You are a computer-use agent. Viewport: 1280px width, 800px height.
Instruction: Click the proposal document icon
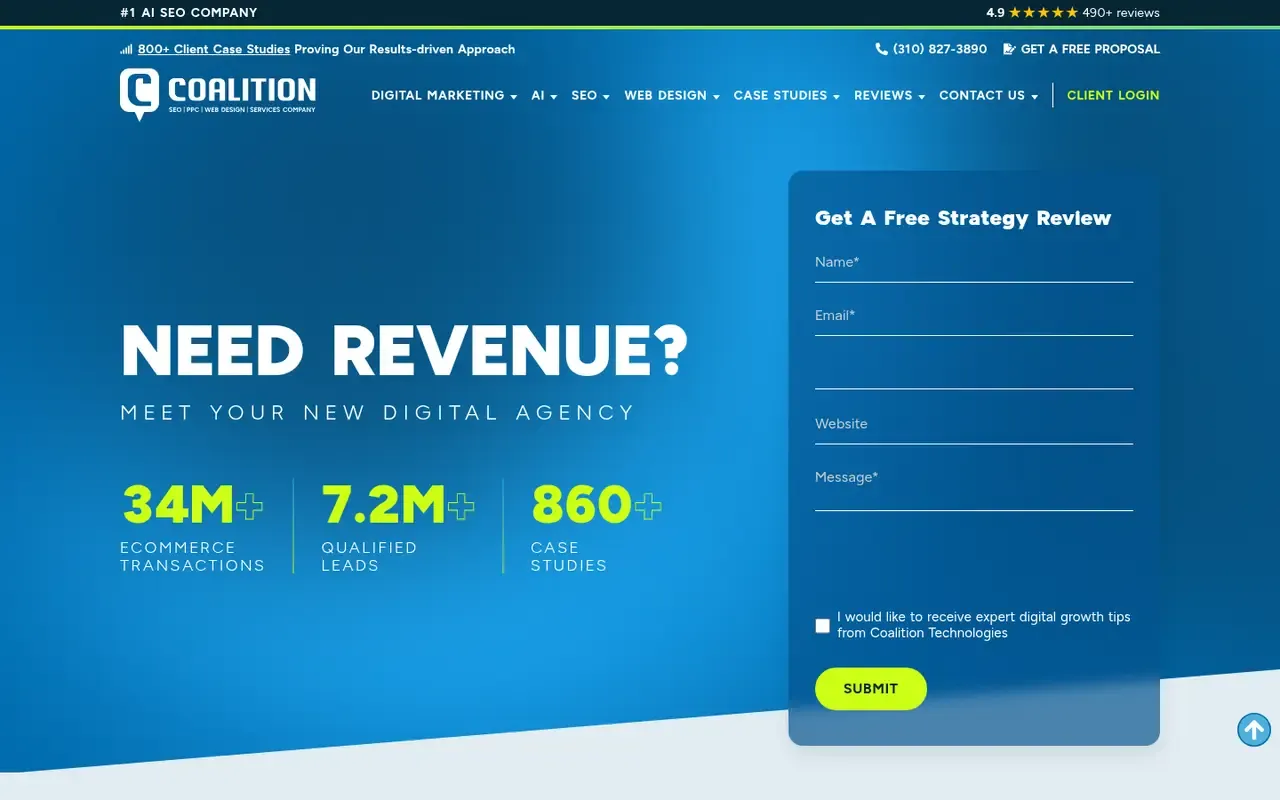(1009, 49)
